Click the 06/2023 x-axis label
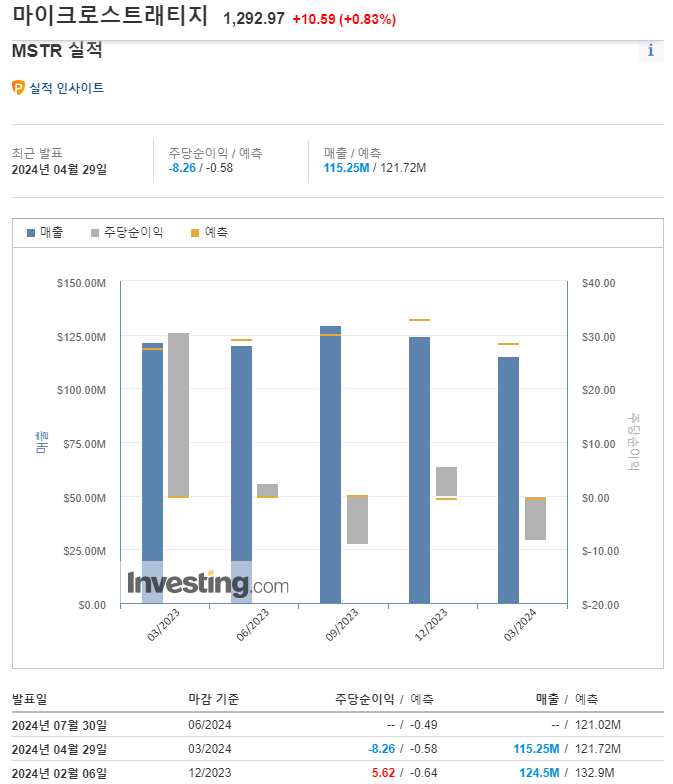The height and width of the screenshot is (784, 673). (x=252, y=625)
